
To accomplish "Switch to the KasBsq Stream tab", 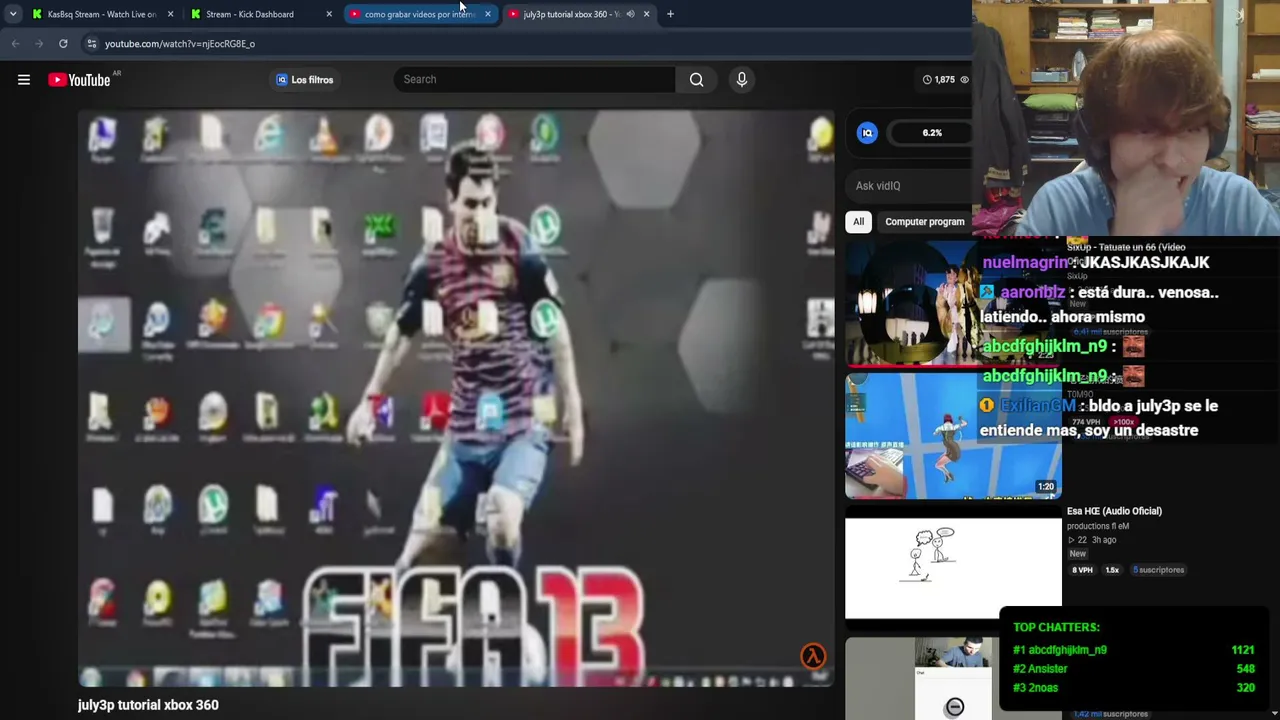I will click(101, 14).
